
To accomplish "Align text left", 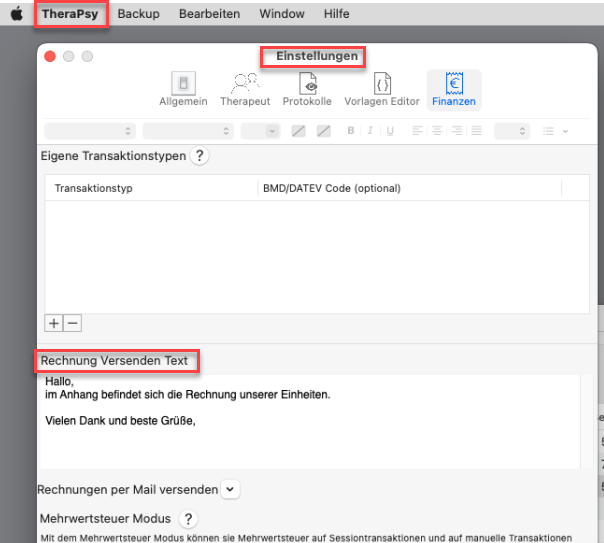I will [x=417, y=131].
